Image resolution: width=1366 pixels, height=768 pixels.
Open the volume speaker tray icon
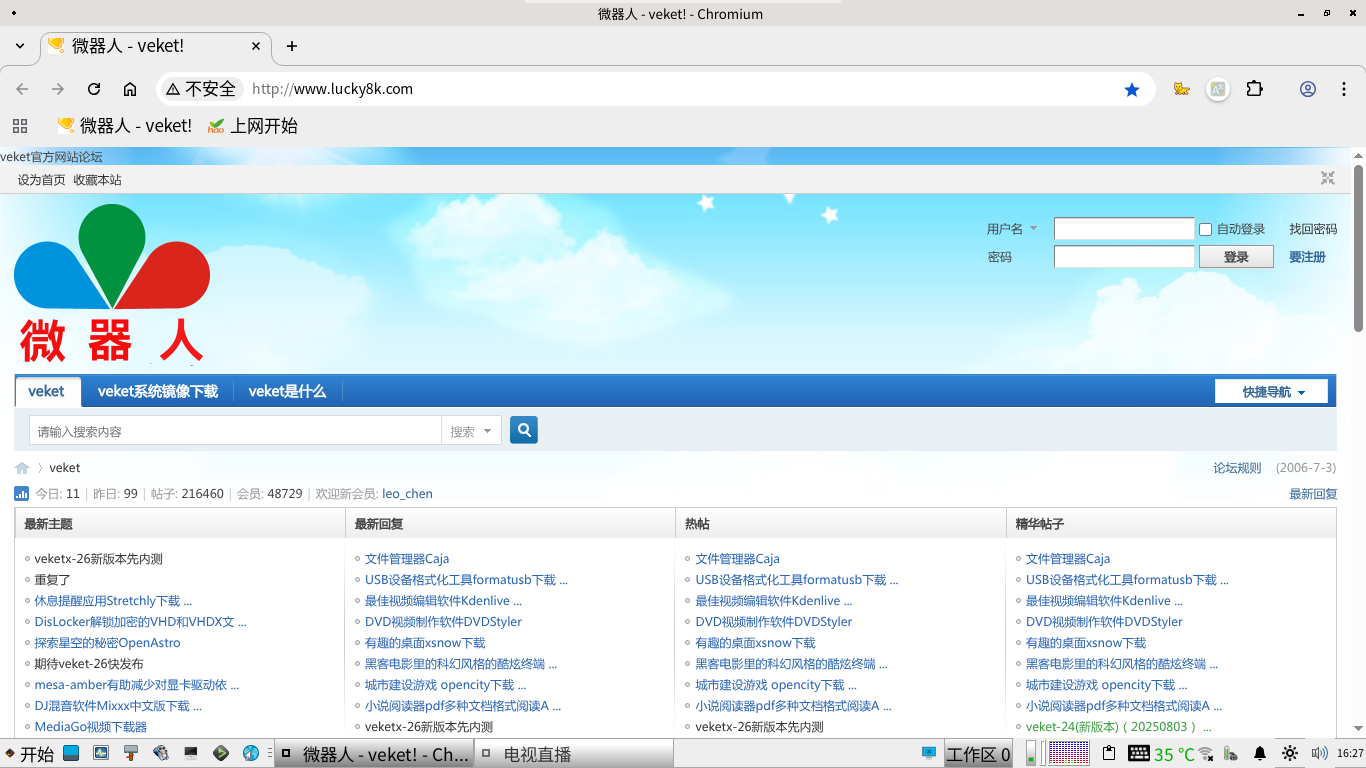pyautogui.click(x=1320, y=753)
